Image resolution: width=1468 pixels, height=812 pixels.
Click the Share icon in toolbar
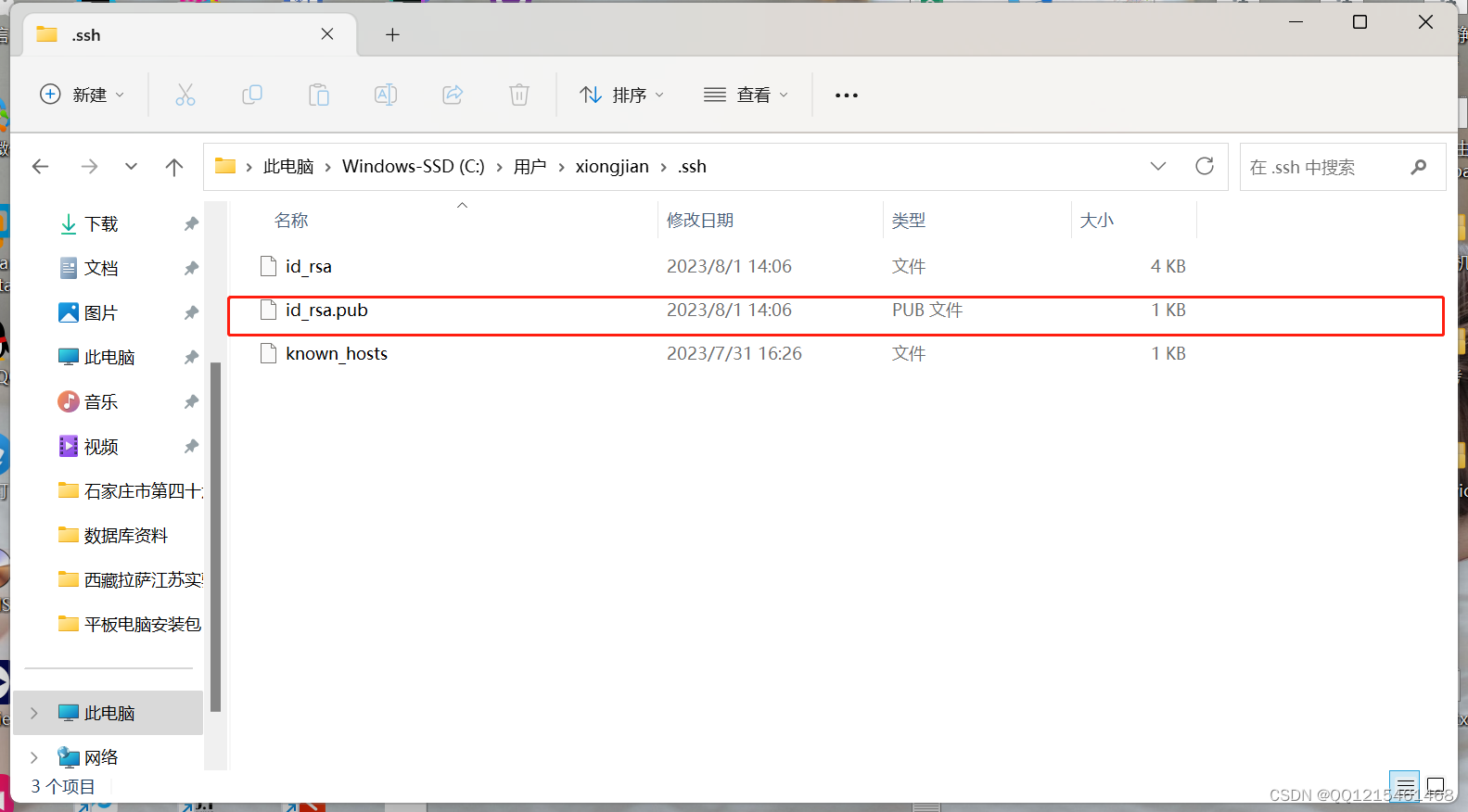(453, 95)
